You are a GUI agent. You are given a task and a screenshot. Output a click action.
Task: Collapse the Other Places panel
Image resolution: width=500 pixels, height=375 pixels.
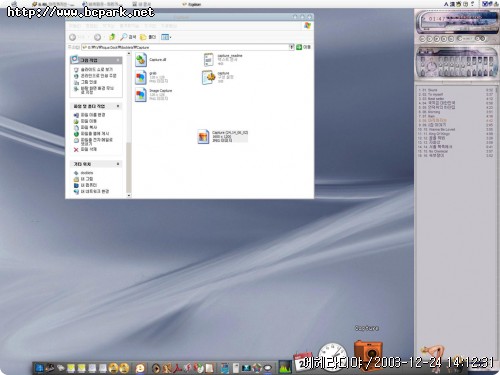click(118, 164)
